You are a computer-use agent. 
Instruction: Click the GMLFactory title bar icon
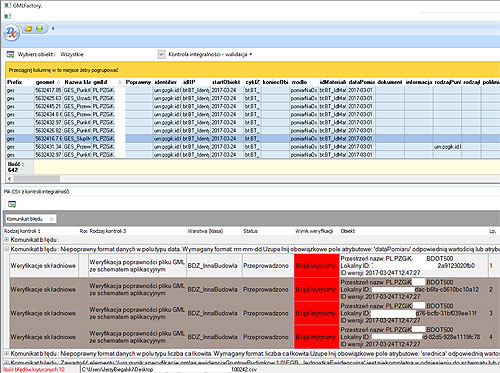pos(7,5)
